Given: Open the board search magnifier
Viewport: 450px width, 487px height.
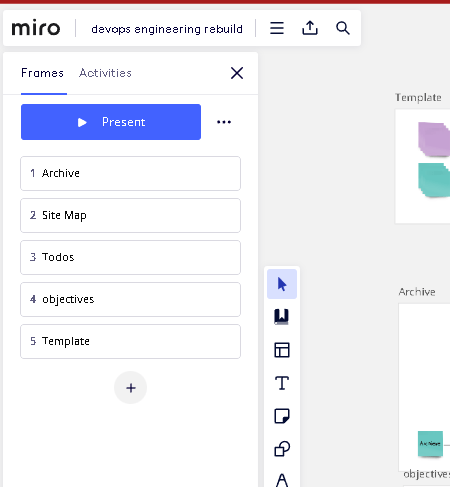Looking at the screenshot, I should (x=343, y=28).
